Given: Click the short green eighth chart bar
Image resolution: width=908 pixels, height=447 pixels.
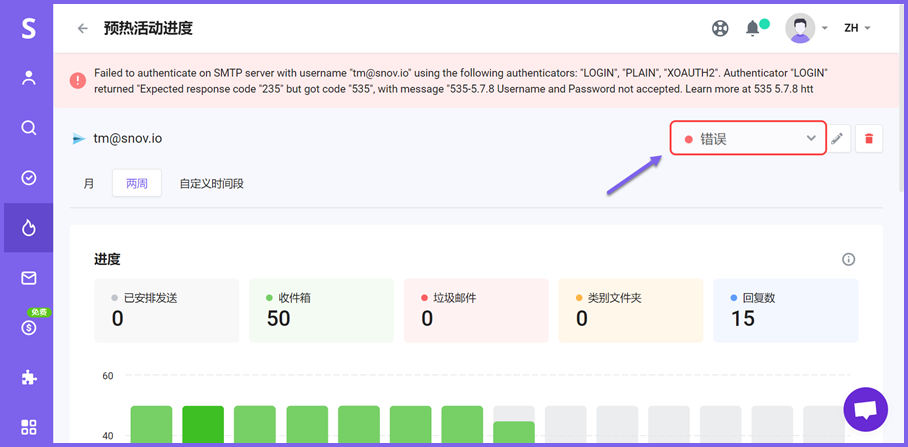Looking at the screenshot, I should click(x=514, y=433).
